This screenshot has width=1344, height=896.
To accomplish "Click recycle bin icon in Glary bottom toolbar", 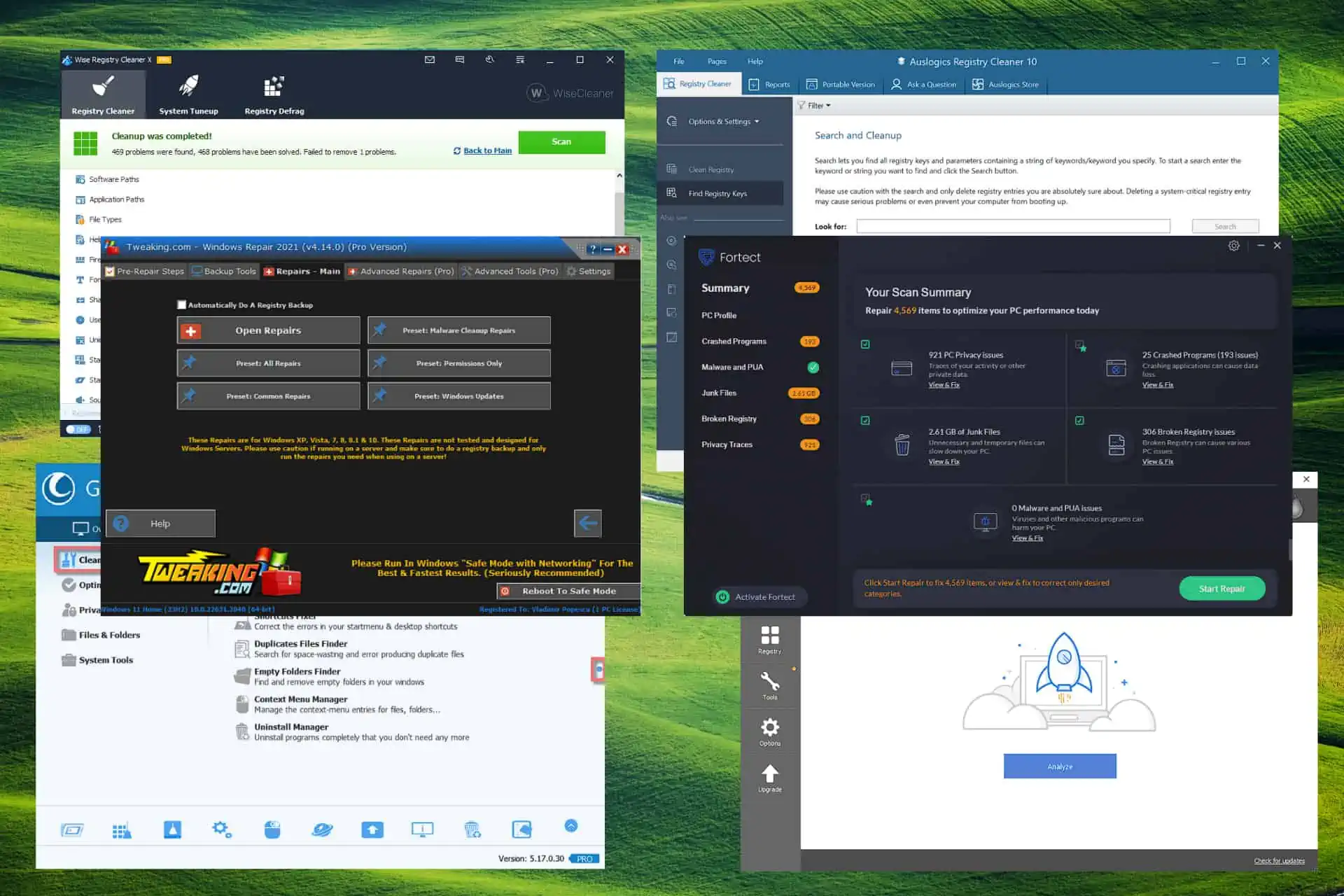I will click(x=472, y=829).
